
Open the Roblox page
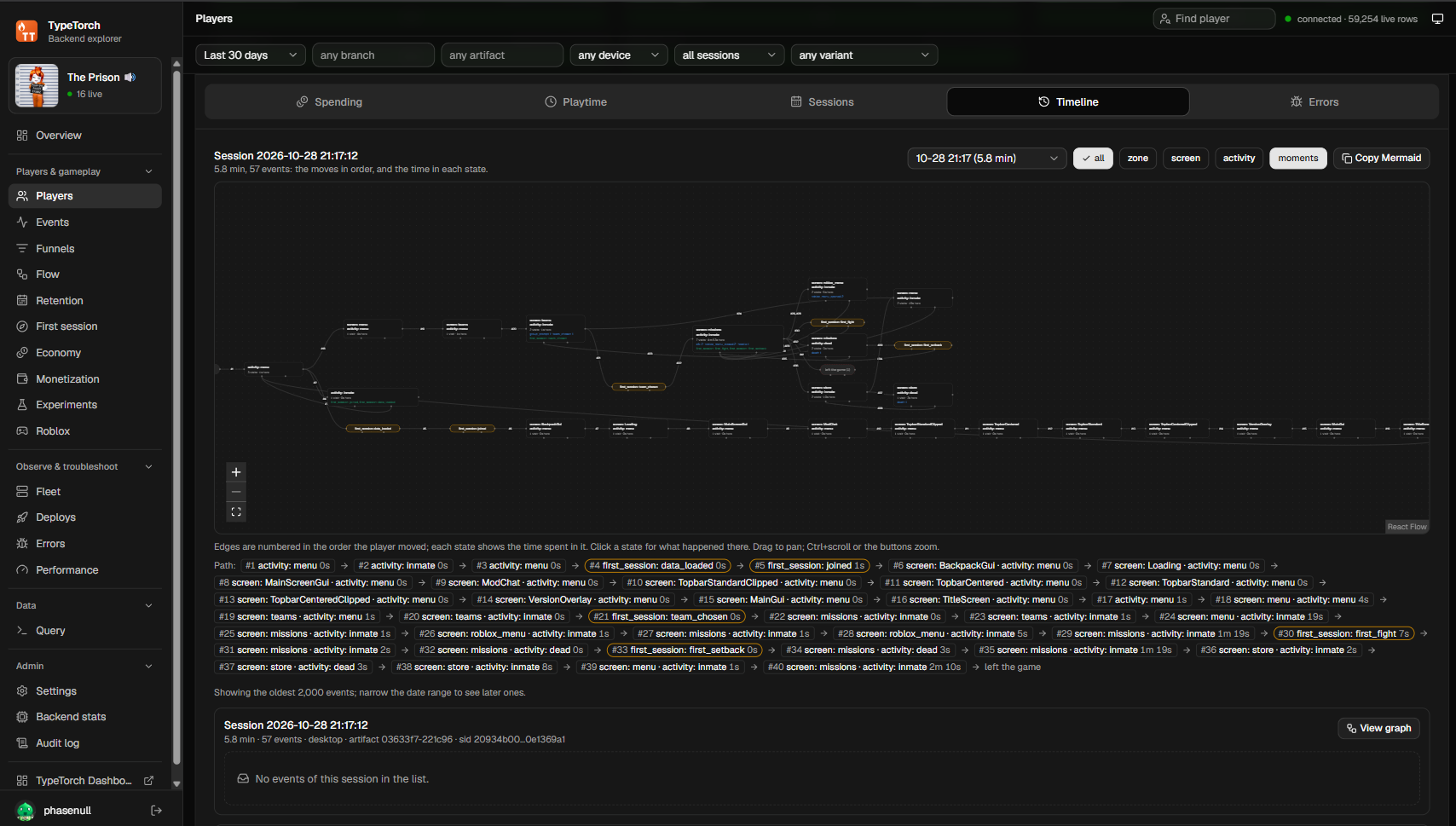[85, 431]
